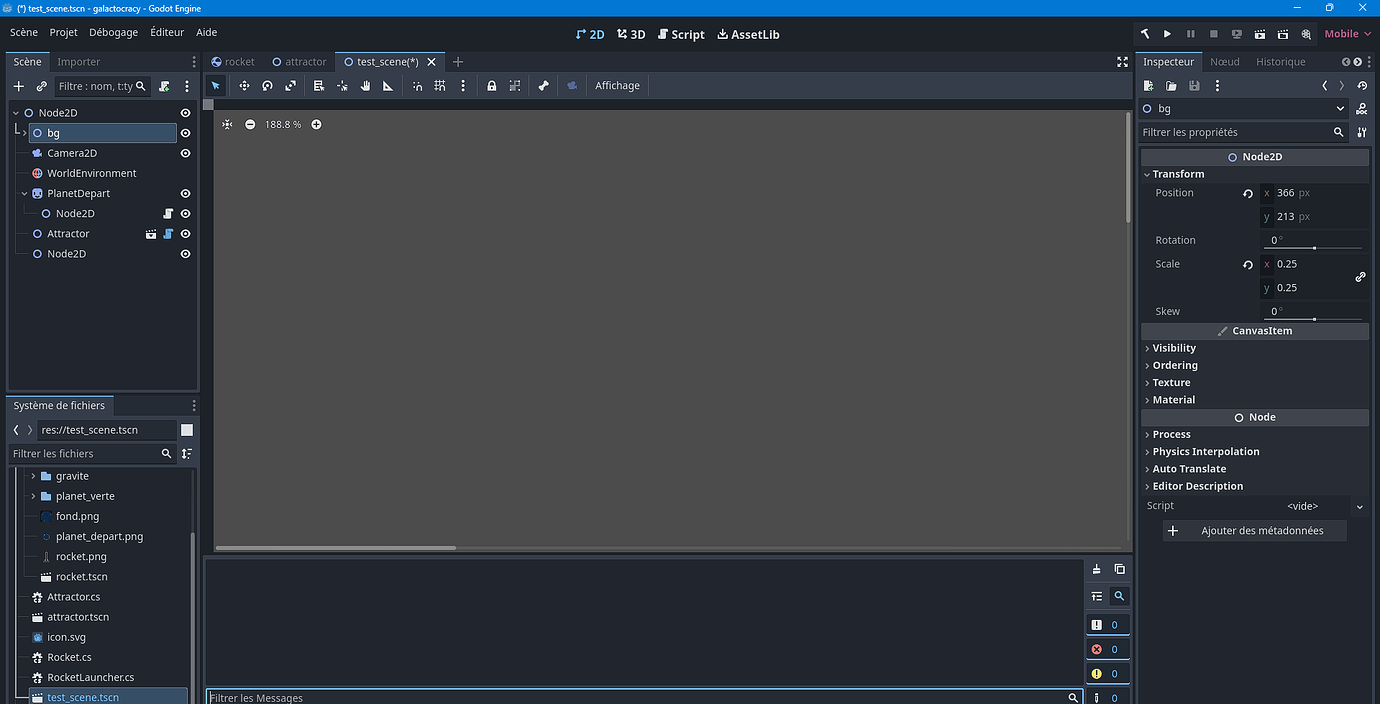Image resolution: width=1380 pixels, height=704 pixels.
Task: Switch to the Script workspace
Action: (681, 34)
